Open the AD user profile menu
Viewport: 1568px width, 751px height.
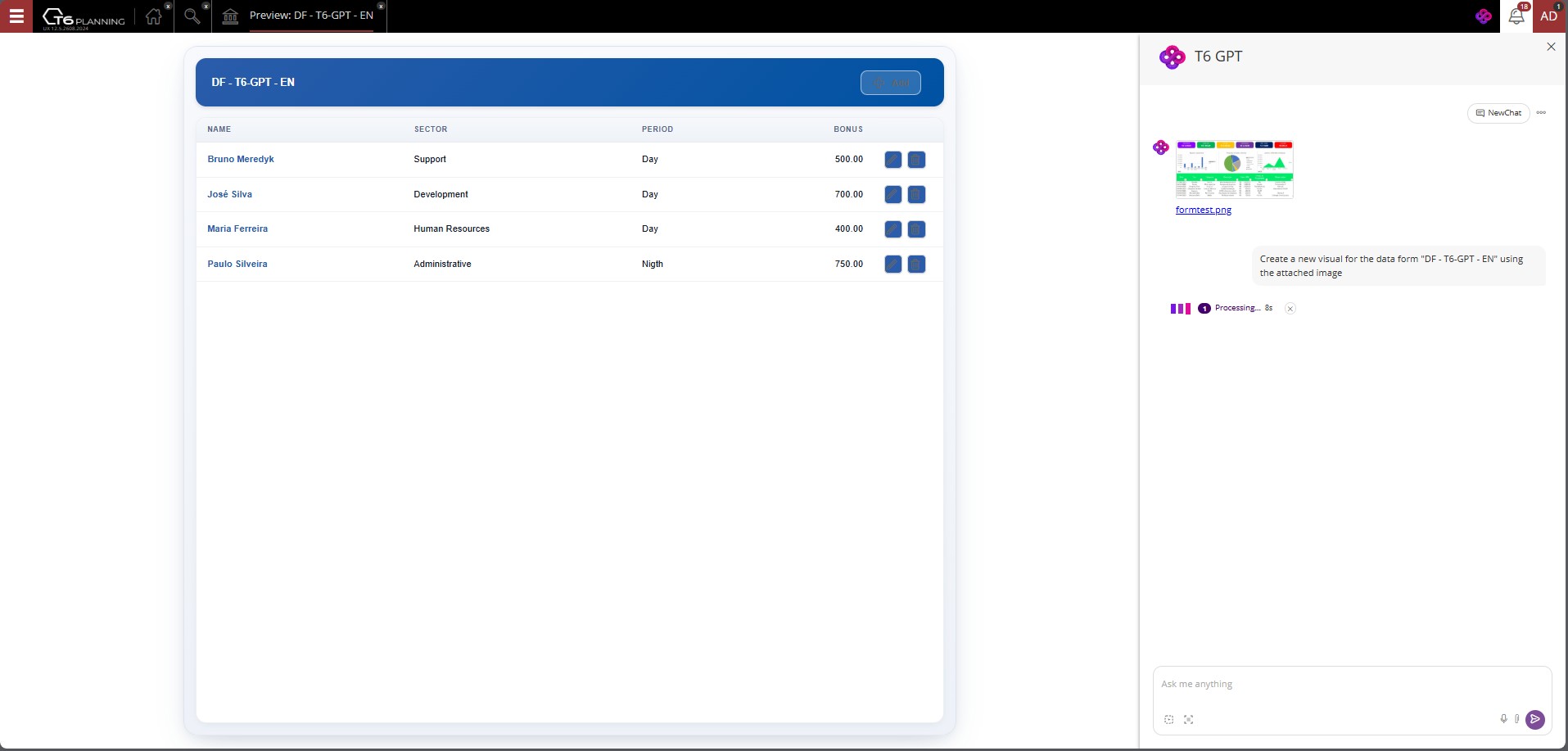pyautogui.click(x=1549, y=16)
